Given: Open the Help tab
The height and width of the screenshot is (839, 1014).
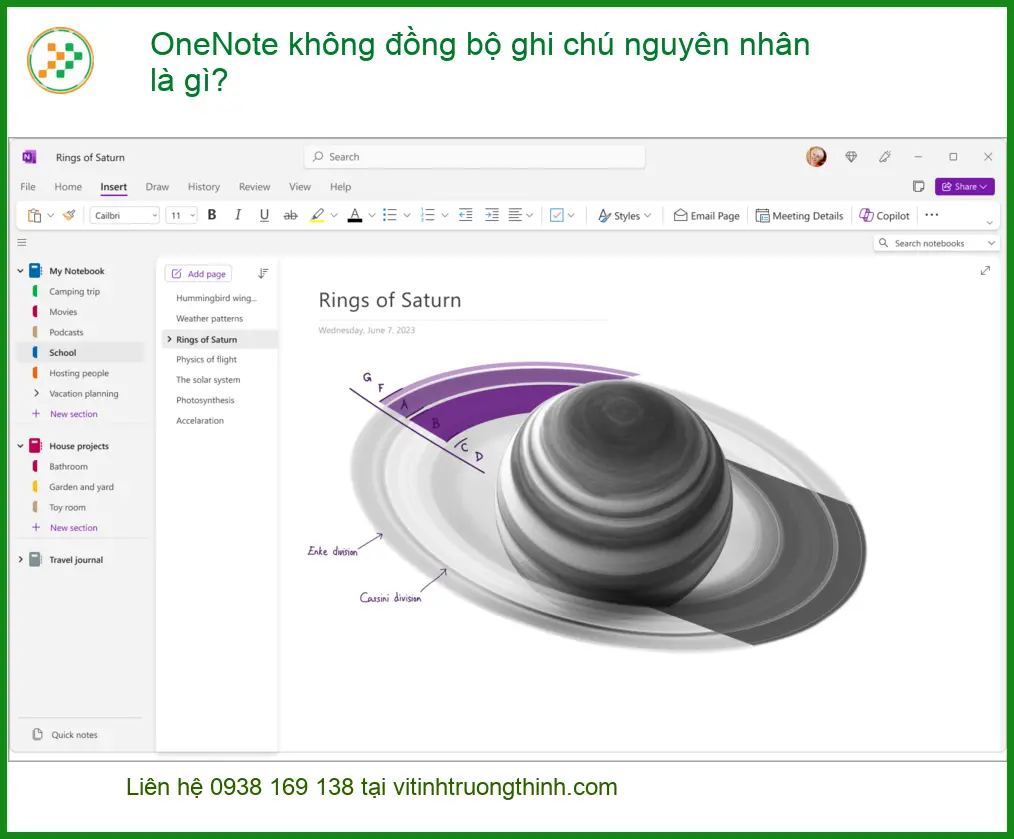Looking at the screenshot, I should [x=340, y=186].
